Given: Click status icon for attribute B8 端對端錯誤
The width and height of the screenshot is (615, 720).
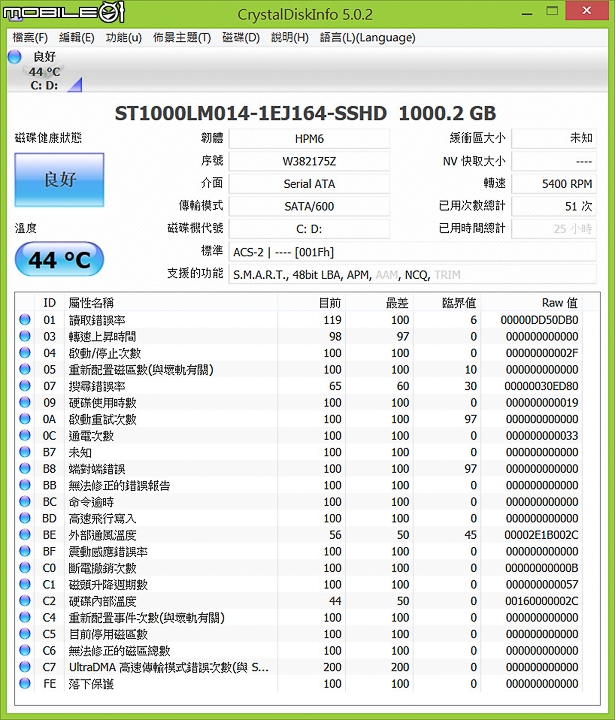Looking at the screenshot, I should point(25,468).
